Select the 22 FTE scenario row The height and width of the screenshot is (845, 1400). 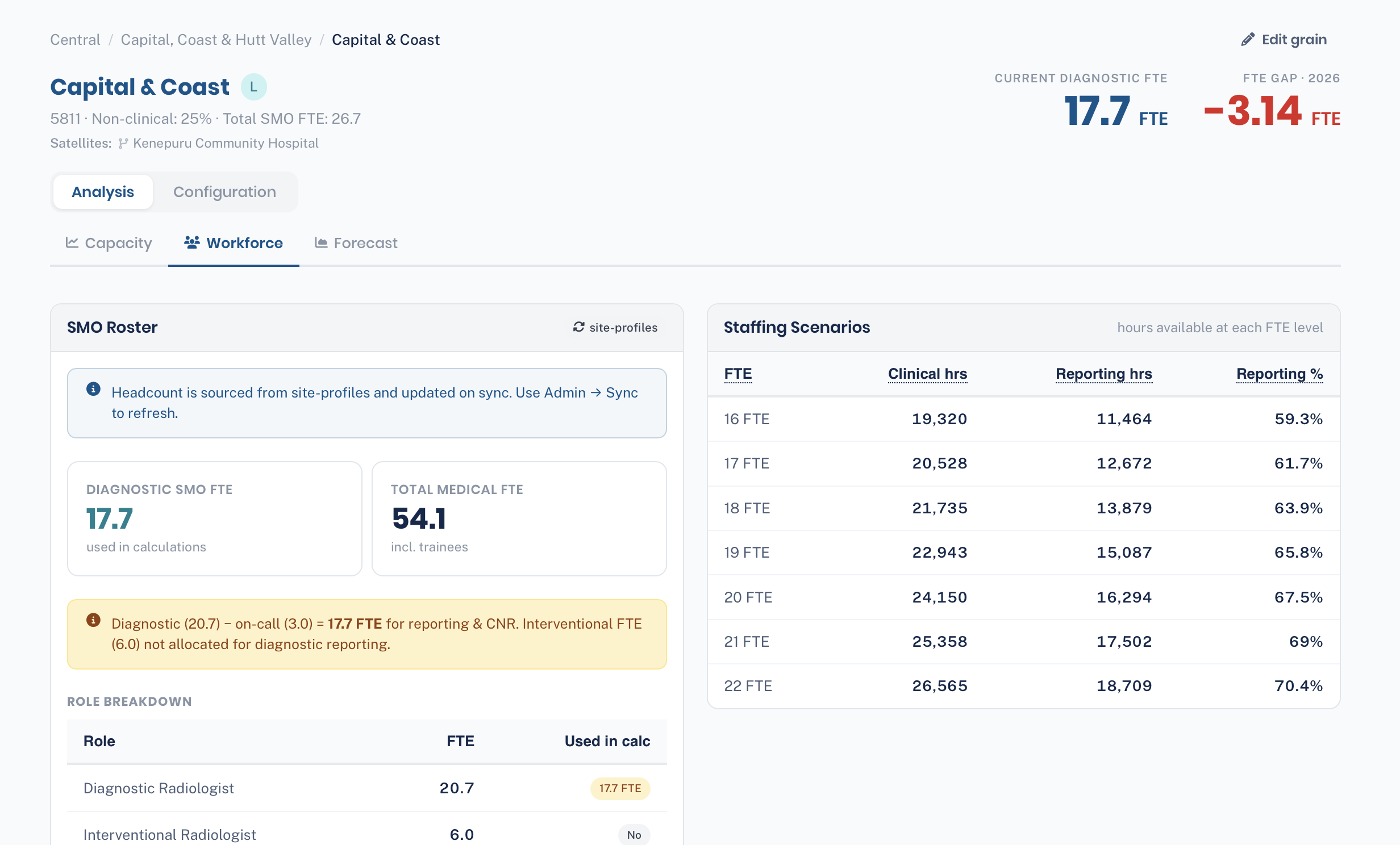coord(1023,686)
